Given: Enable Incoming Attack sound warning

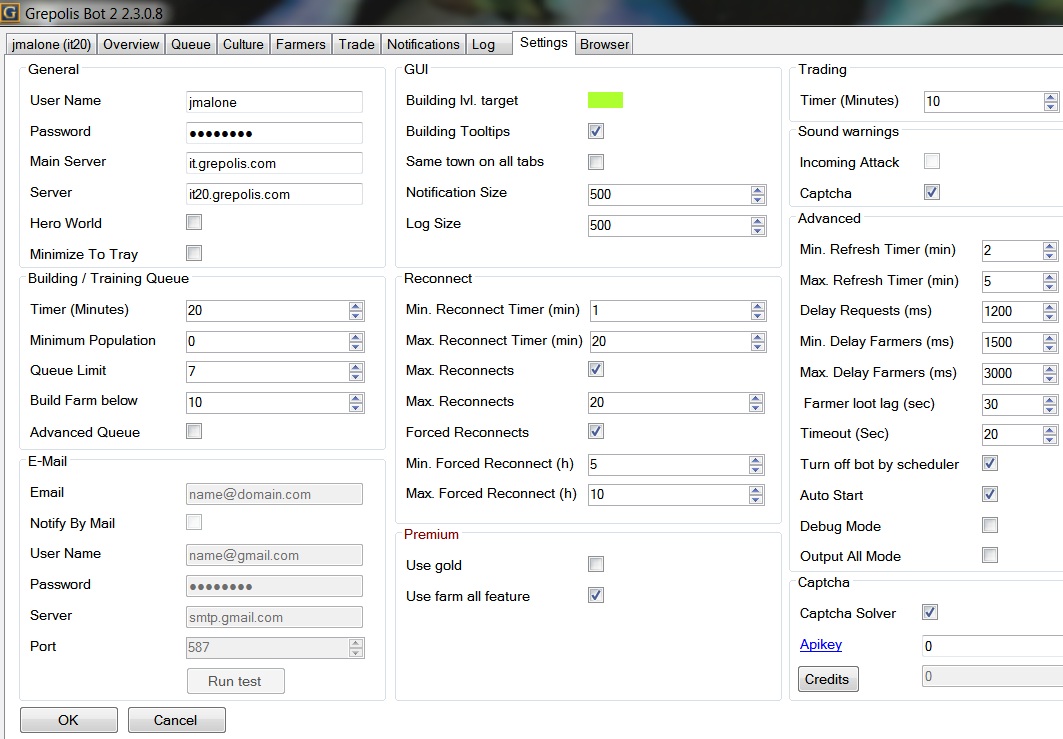Looking at the screenshot, I should 932,161.
